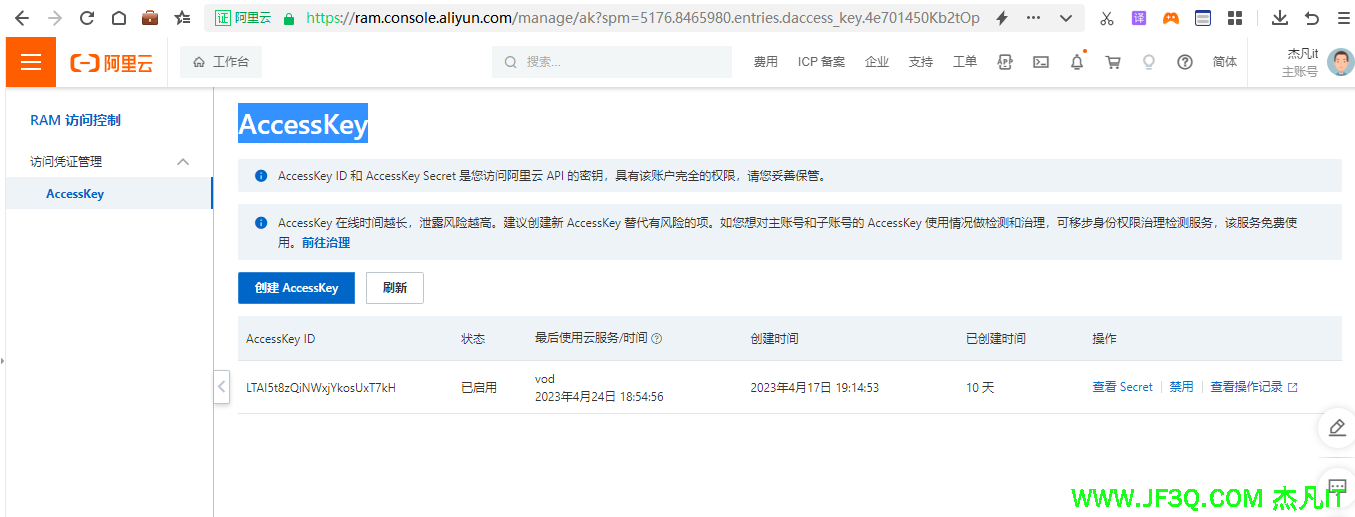Screen dimensions: 1355x517
Task: Click the 创建 AccessKey button
Action: (x=296, y=288)
